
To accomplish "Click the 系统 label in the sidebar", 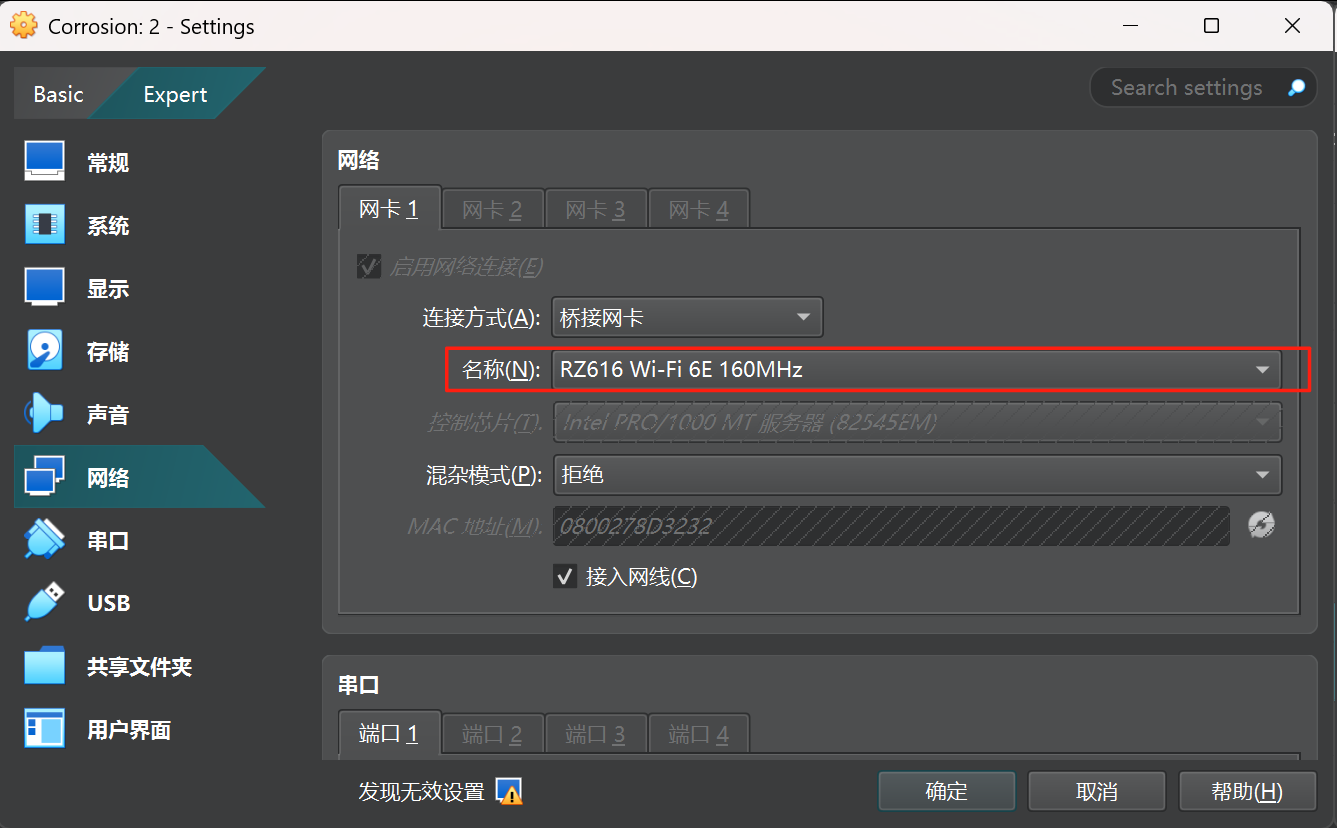I will pos(108,226).
